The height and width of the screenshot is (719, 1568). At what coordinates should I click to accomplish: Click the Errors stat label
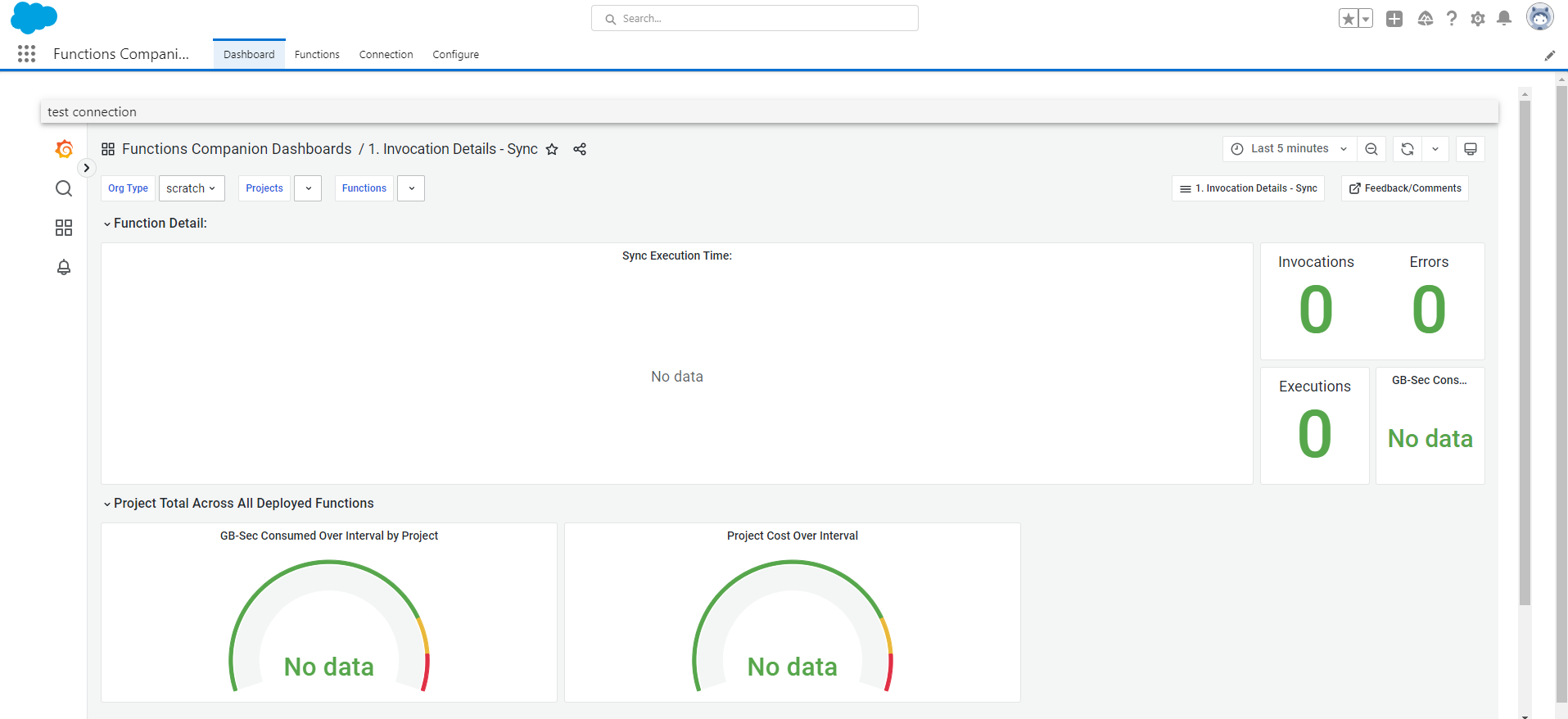click(1429, 262)
